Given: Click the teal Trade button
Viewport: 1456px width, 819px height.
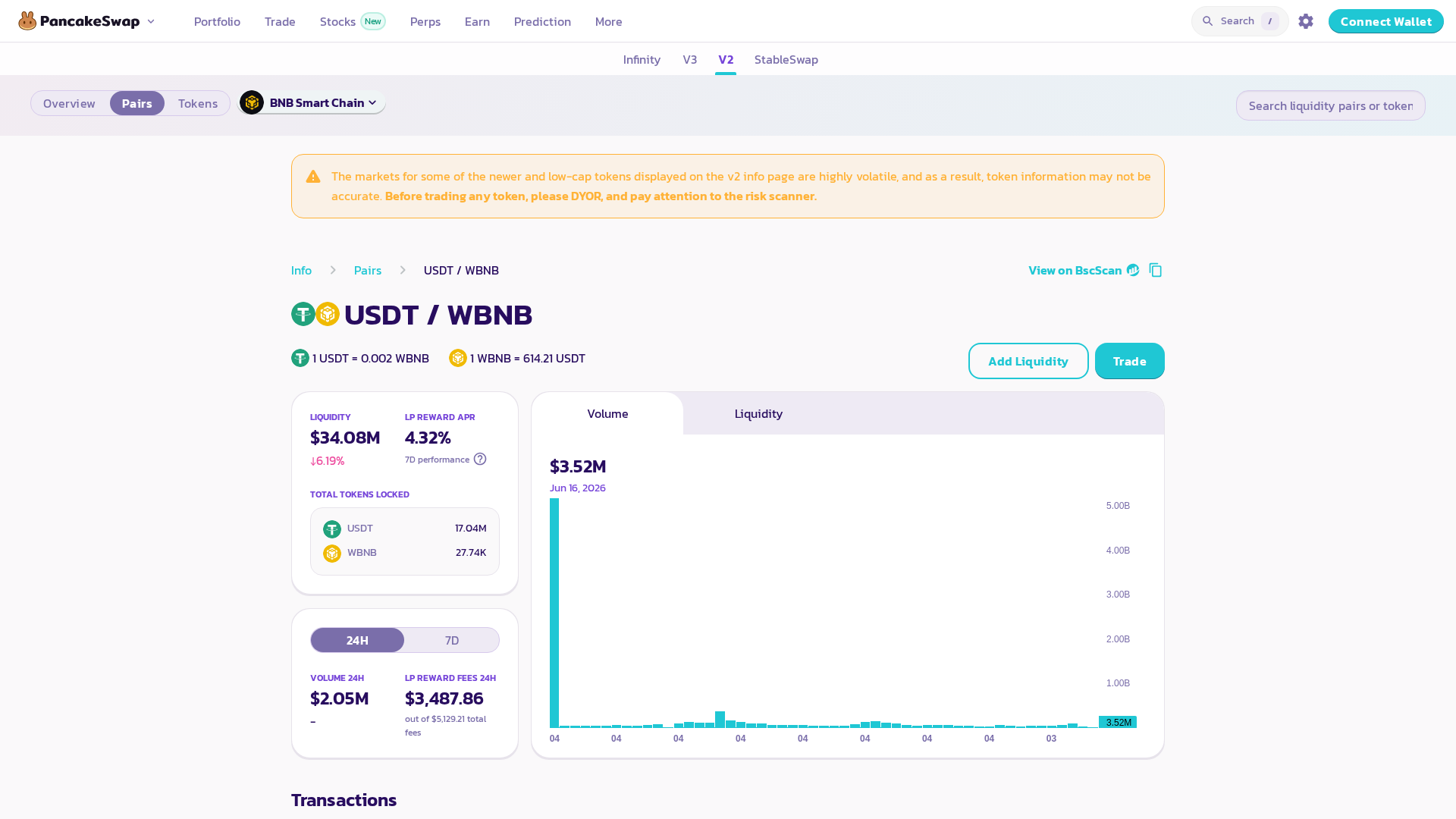Looking at the screenshot, I should tap(1130, 361).
